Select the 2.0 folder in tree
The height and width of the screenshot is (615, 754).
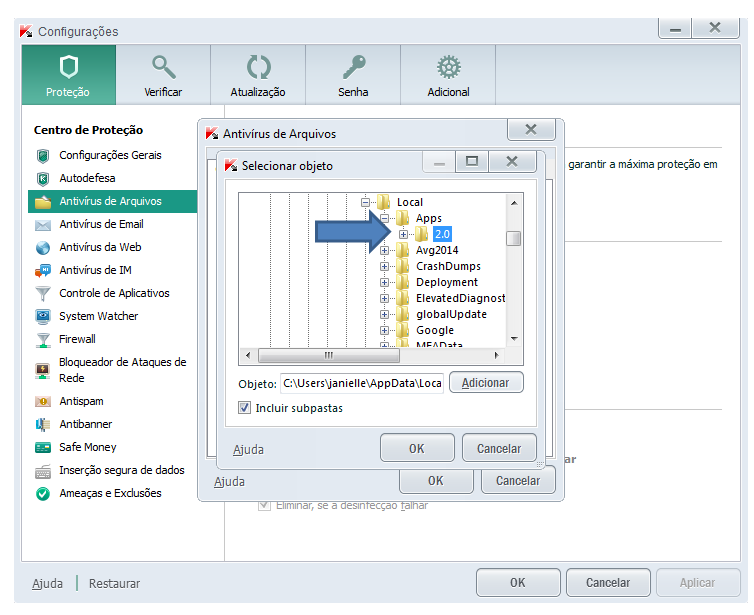pos(442,234)
